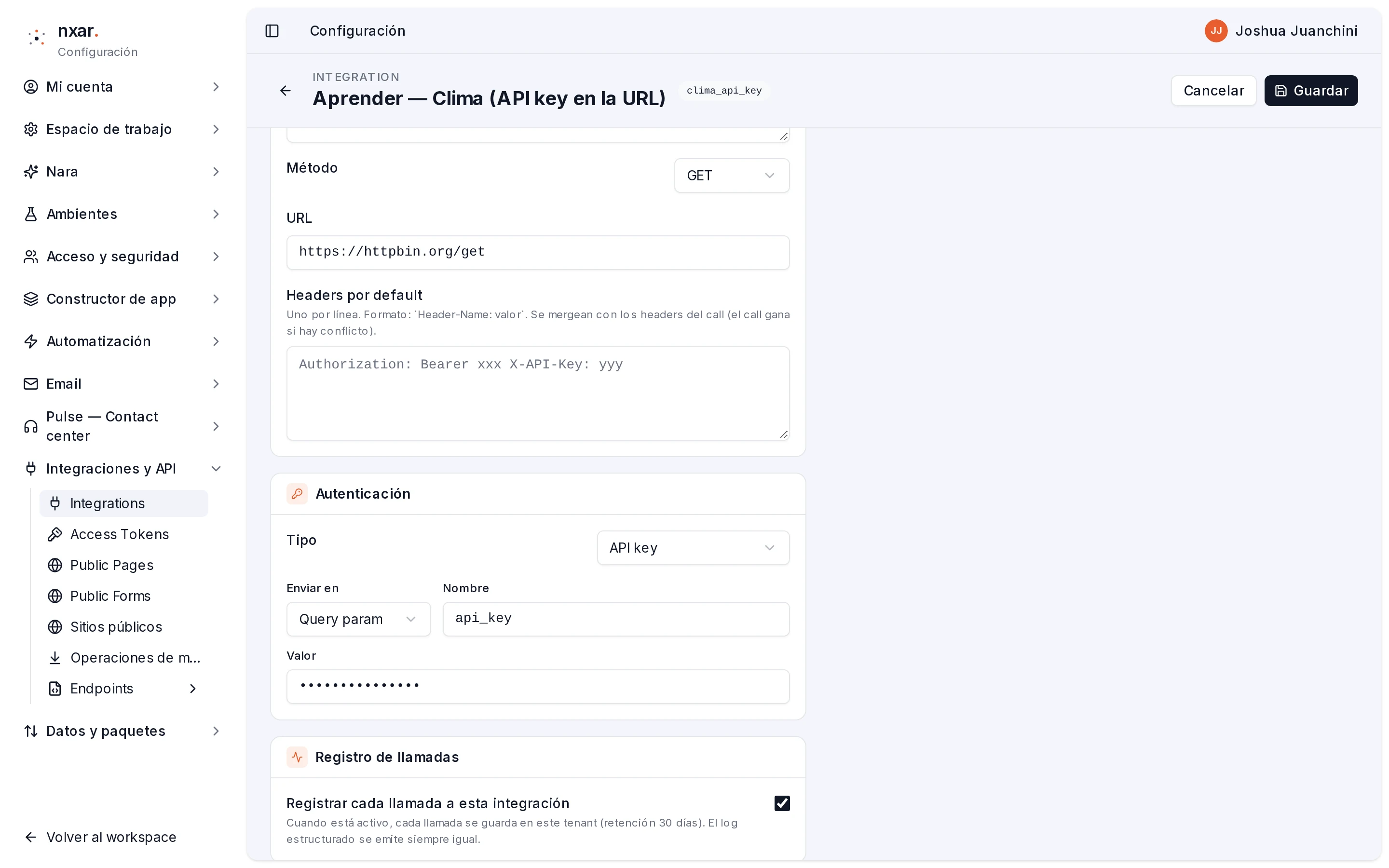The width and height of the screenshot is (1389, 868).
Task: Click the masked Valor field
Action: click(x=538, y=687)
